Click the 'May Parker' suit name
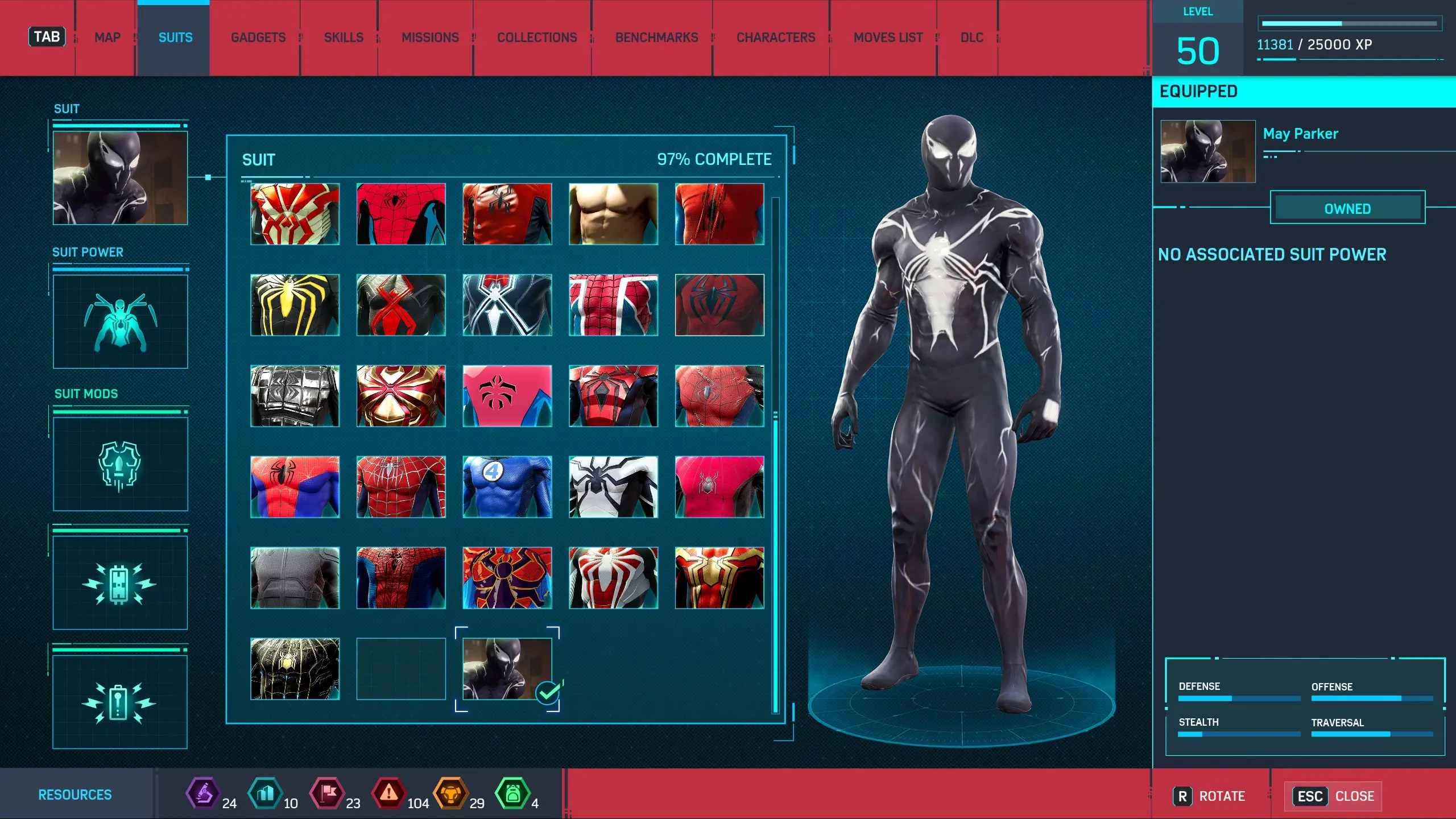The image size is (1456, 819). click(x=1300, y=134)
